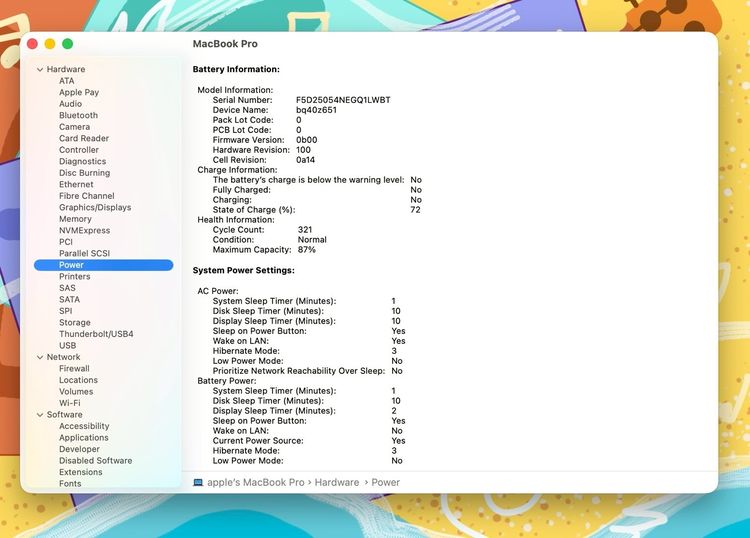Image resolution: width=750 pixels, height=538 pixels.
Task: Select Fonts under Software
Action: point(70,483)
